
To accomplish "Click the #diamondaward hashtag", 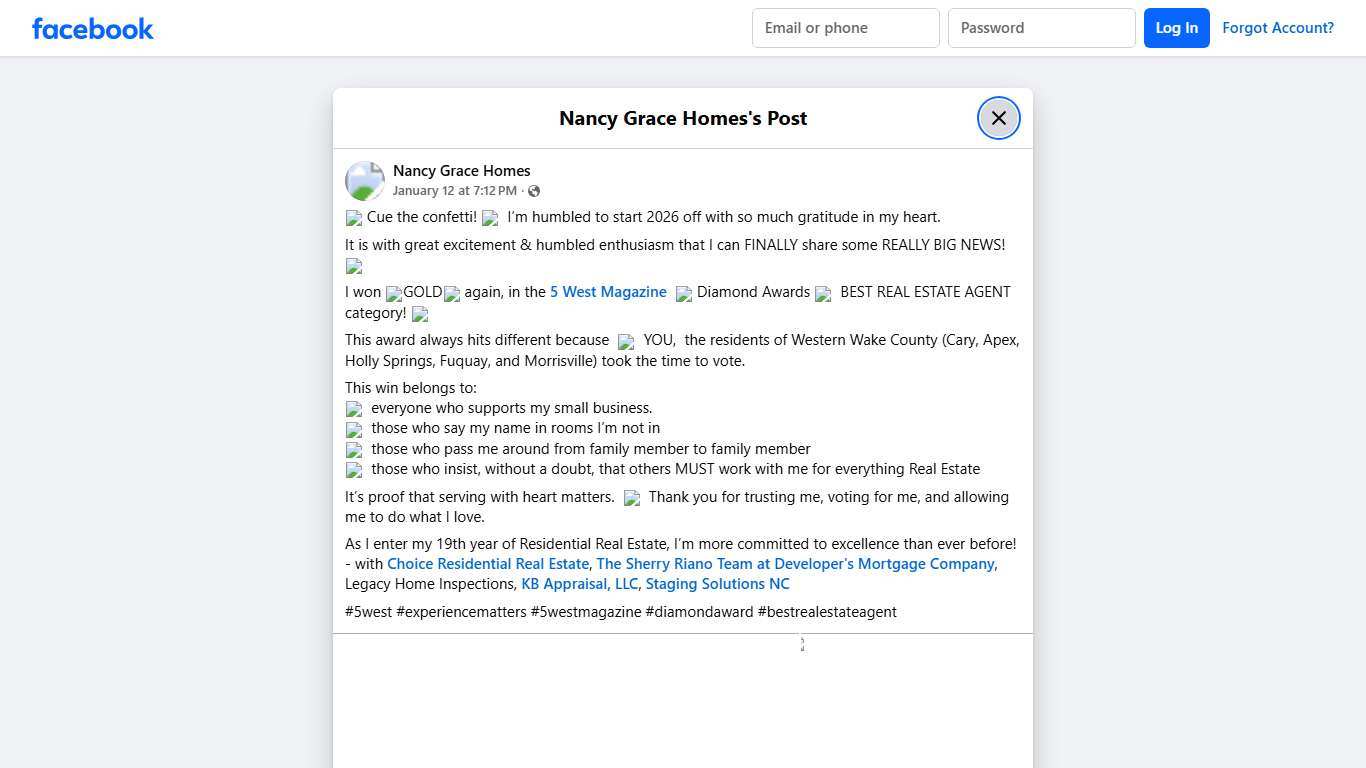I will point(699,612).
